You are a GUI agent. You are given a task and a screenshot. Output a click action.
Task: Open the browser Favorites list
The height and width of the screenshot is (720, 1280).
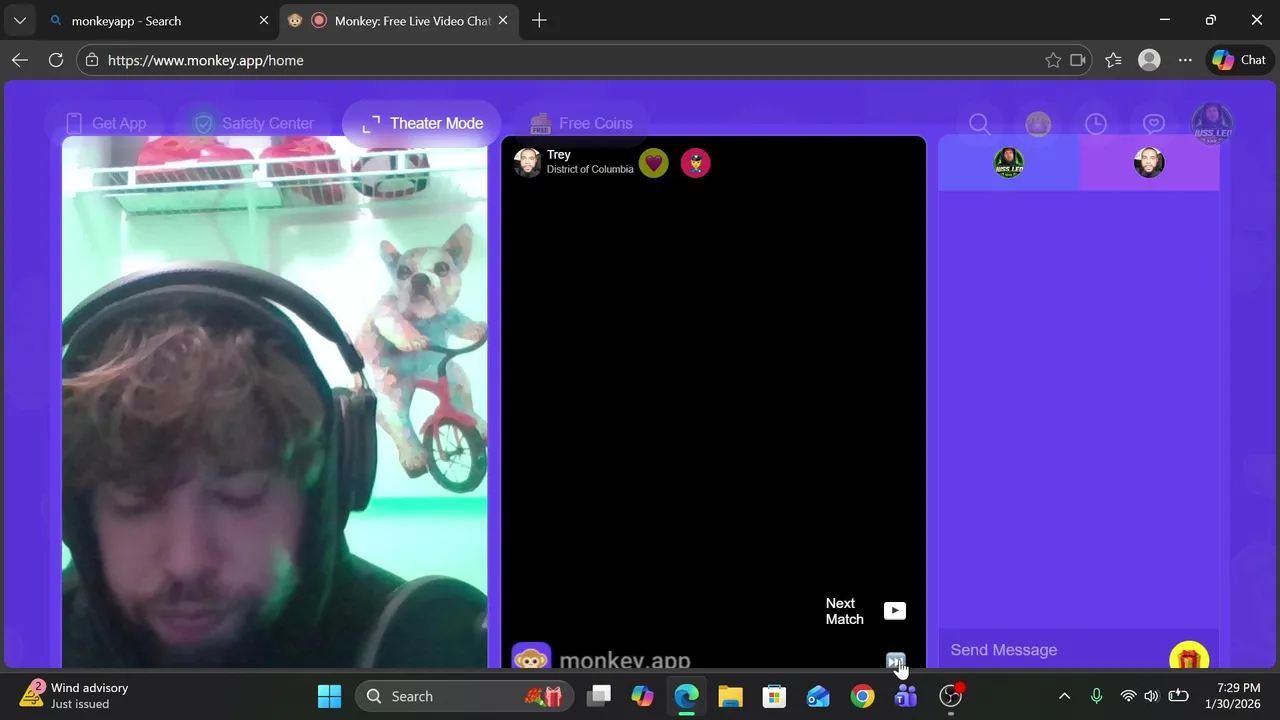click(1114, 60)
